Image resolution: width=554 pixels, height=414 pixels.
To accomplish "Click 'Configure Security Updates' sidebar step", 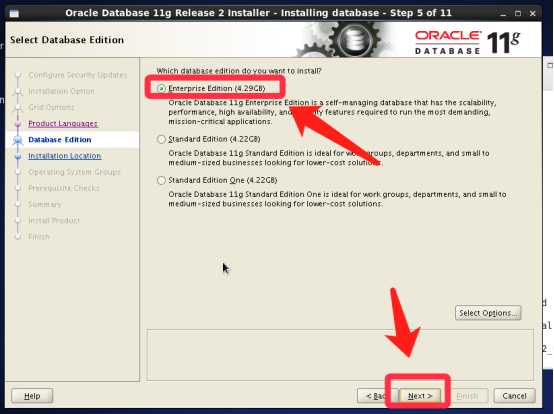I will [x=77, y=75].
